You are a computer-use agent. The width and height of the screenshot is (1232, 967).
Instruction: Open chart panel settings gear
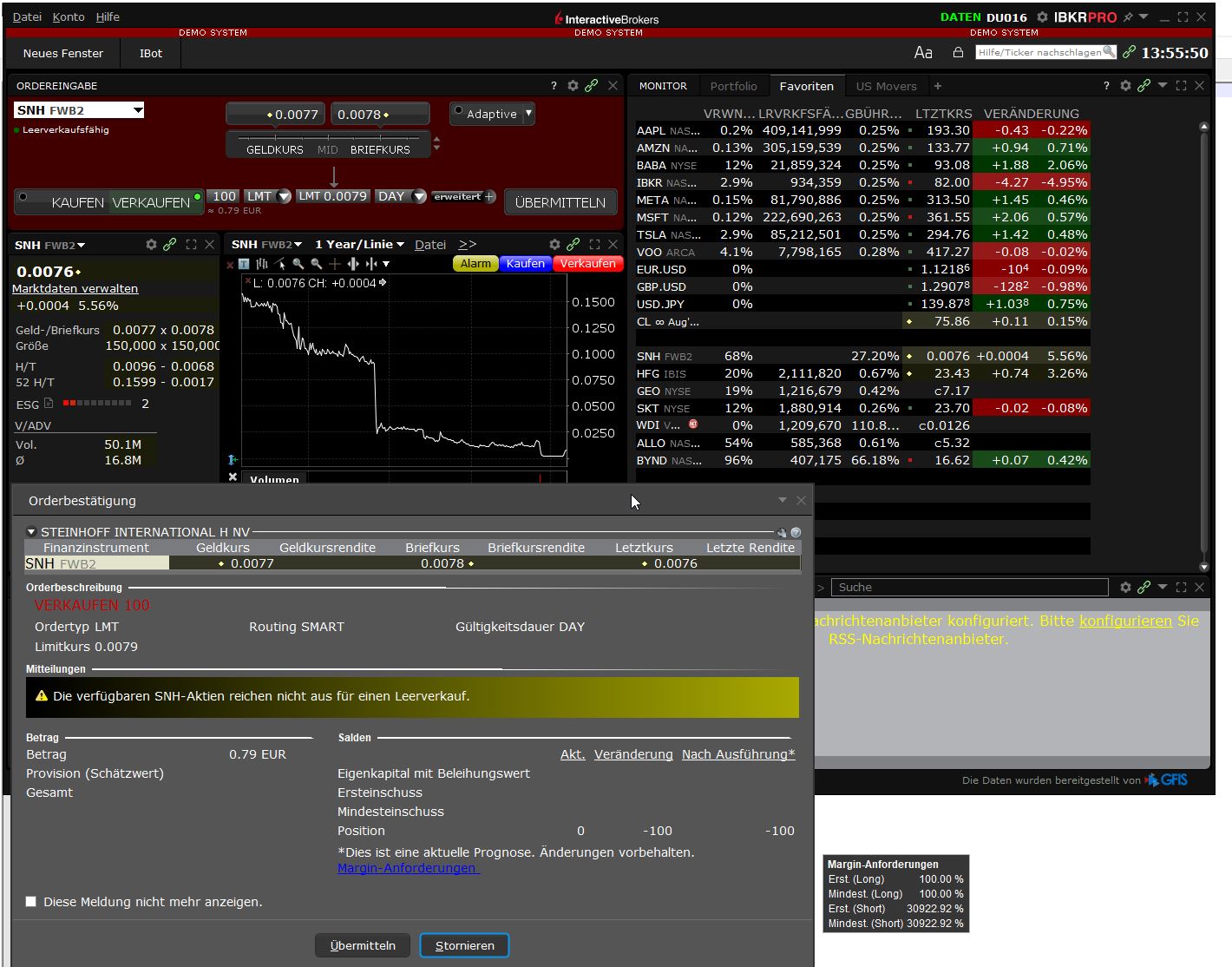coord(554,245)
